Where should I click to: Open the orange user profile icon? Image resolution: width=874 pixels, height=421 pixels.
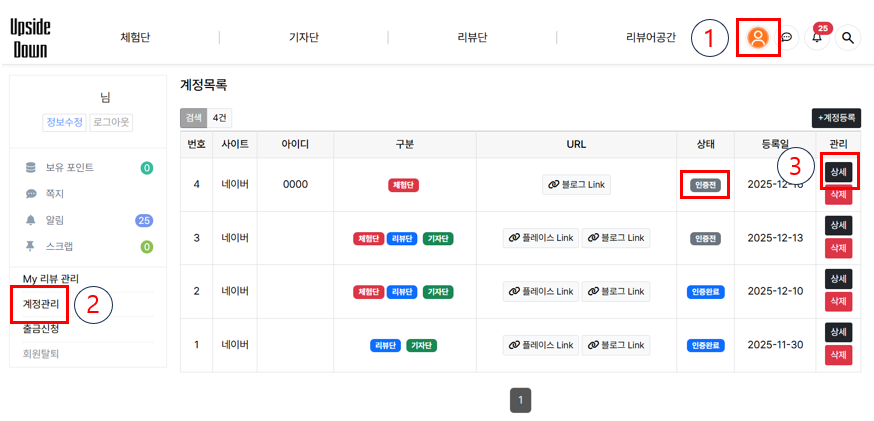pos(757,38)
